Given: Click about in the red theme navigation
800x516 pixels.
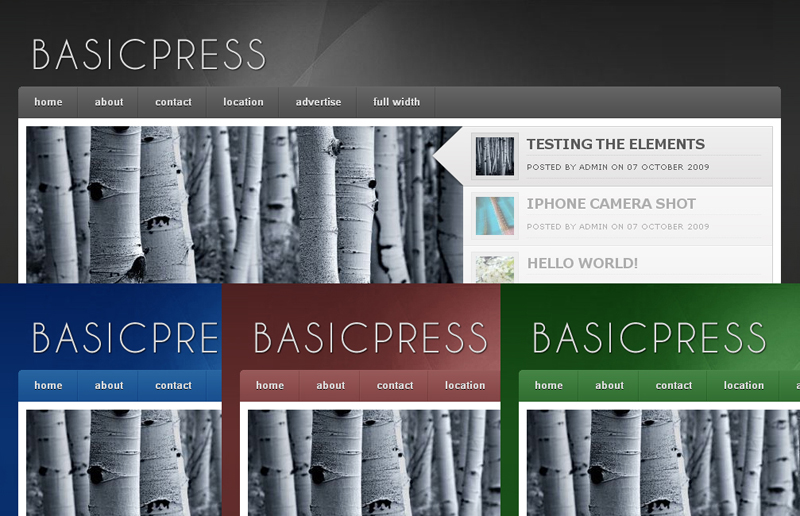Looking at the screenshot, I should click(x=330, y=386).
